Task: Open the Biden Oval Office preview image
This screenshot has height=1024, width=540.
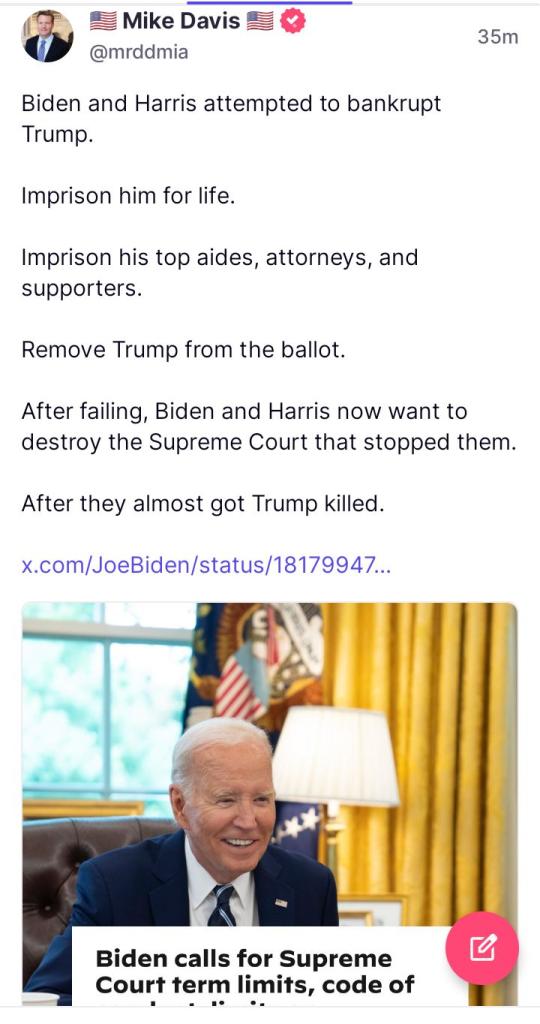Action: (x=270, y=764)
